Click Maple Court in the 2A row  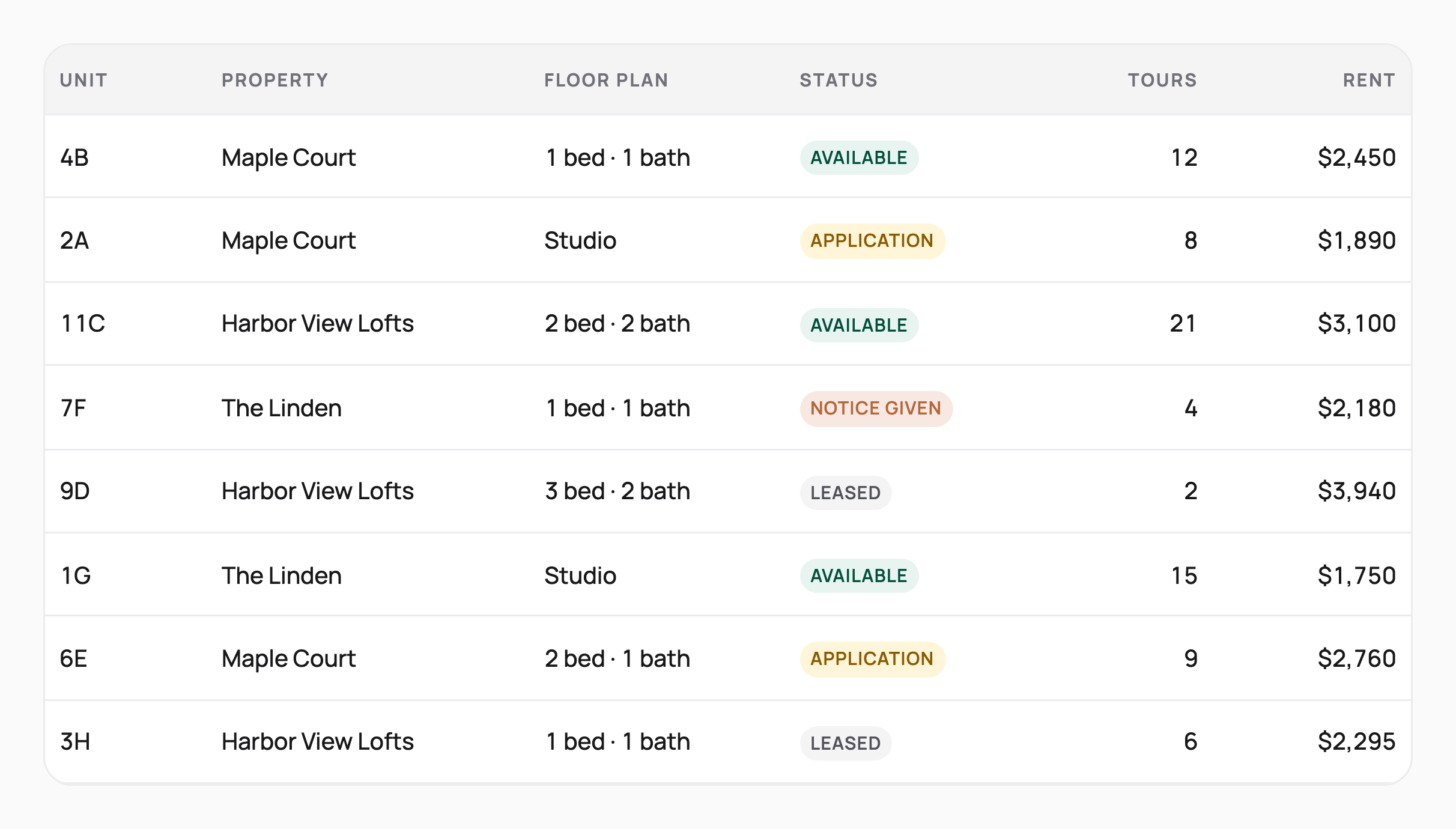(289, 241)
